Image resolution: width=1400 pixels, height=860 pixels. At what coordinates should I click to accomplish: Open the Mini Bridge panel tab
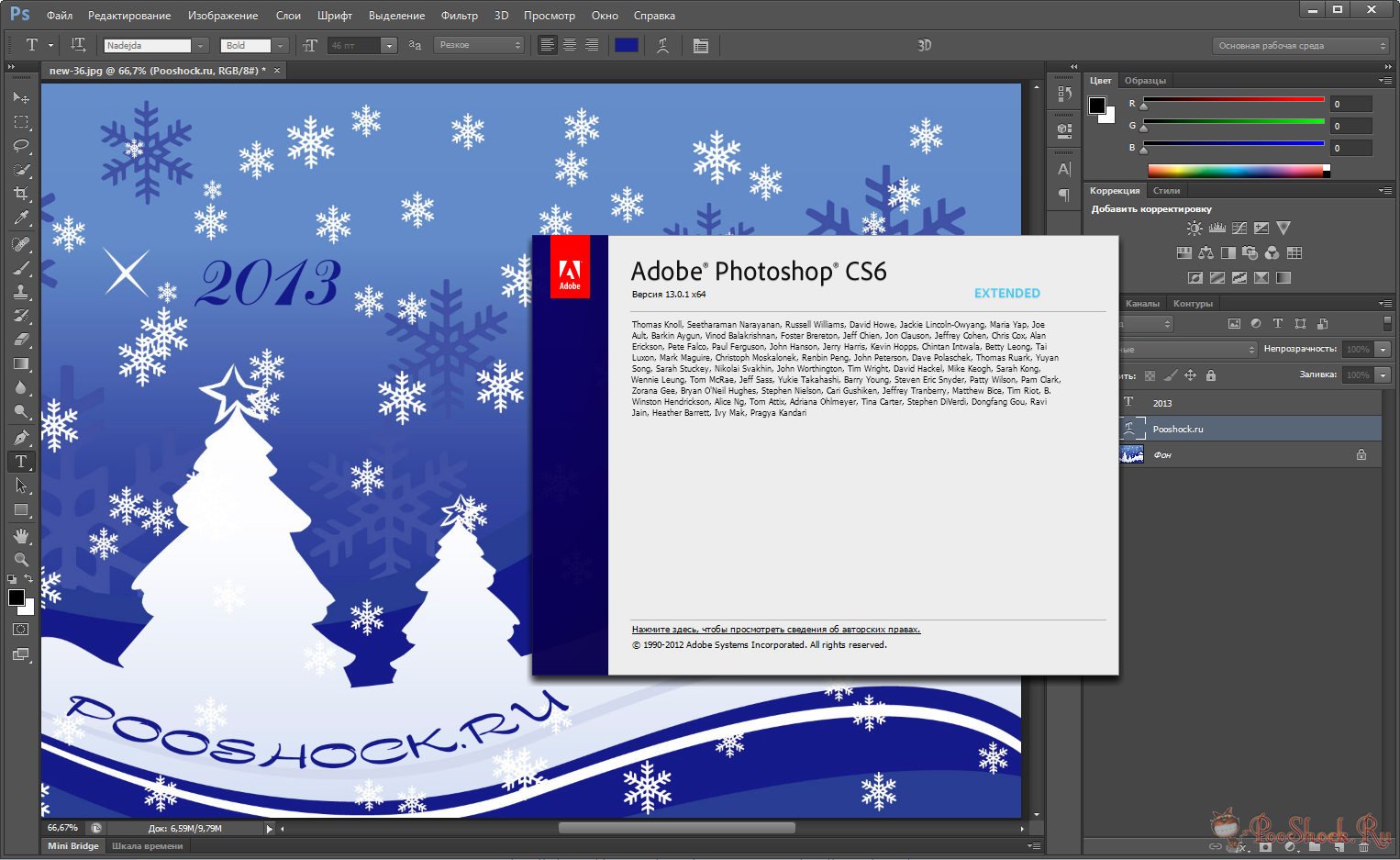(x=73, y=845)
